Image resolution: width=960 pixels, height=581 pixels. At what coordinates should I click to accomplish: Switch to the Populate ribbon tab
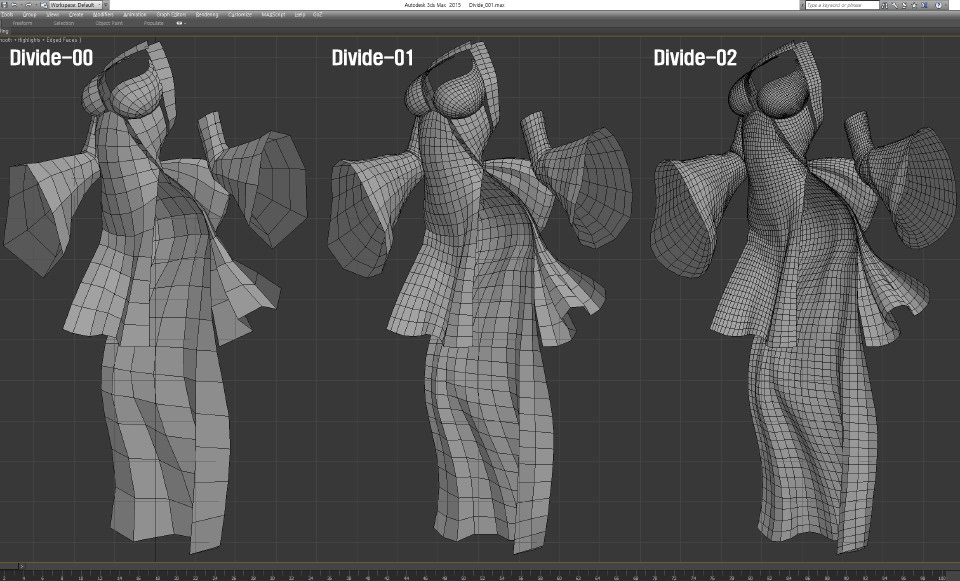154,23
